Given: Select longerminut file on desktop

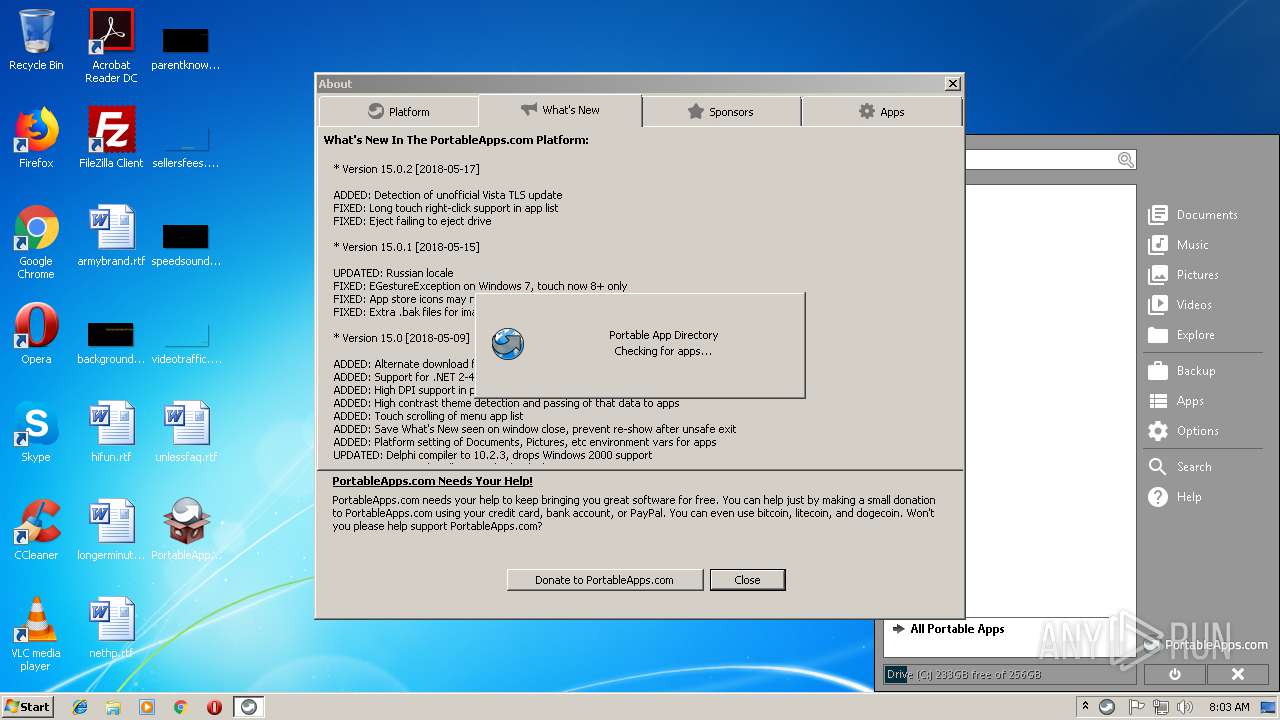Looking at the screenshot, I should [111, 530].
